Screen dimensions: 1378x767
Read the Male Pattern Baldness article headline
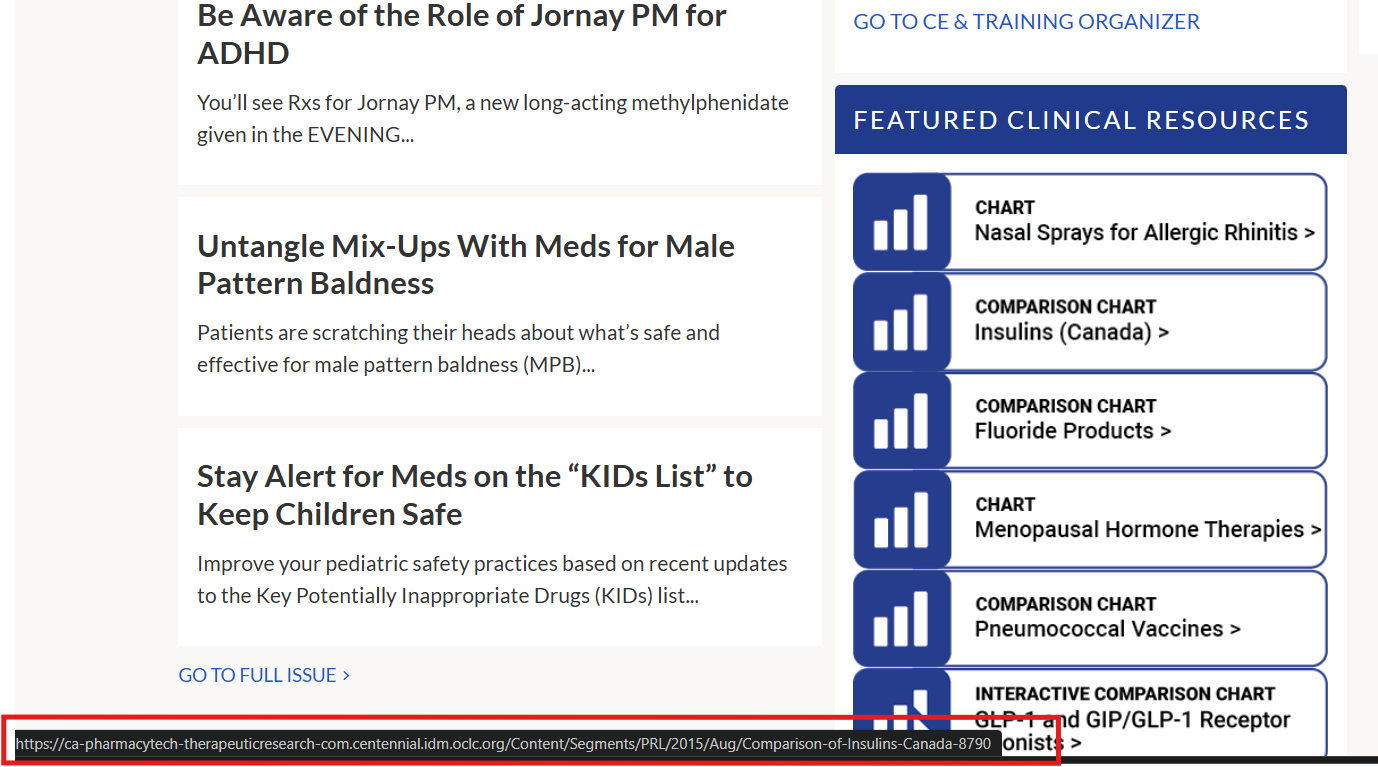click(x=465, y=265)
